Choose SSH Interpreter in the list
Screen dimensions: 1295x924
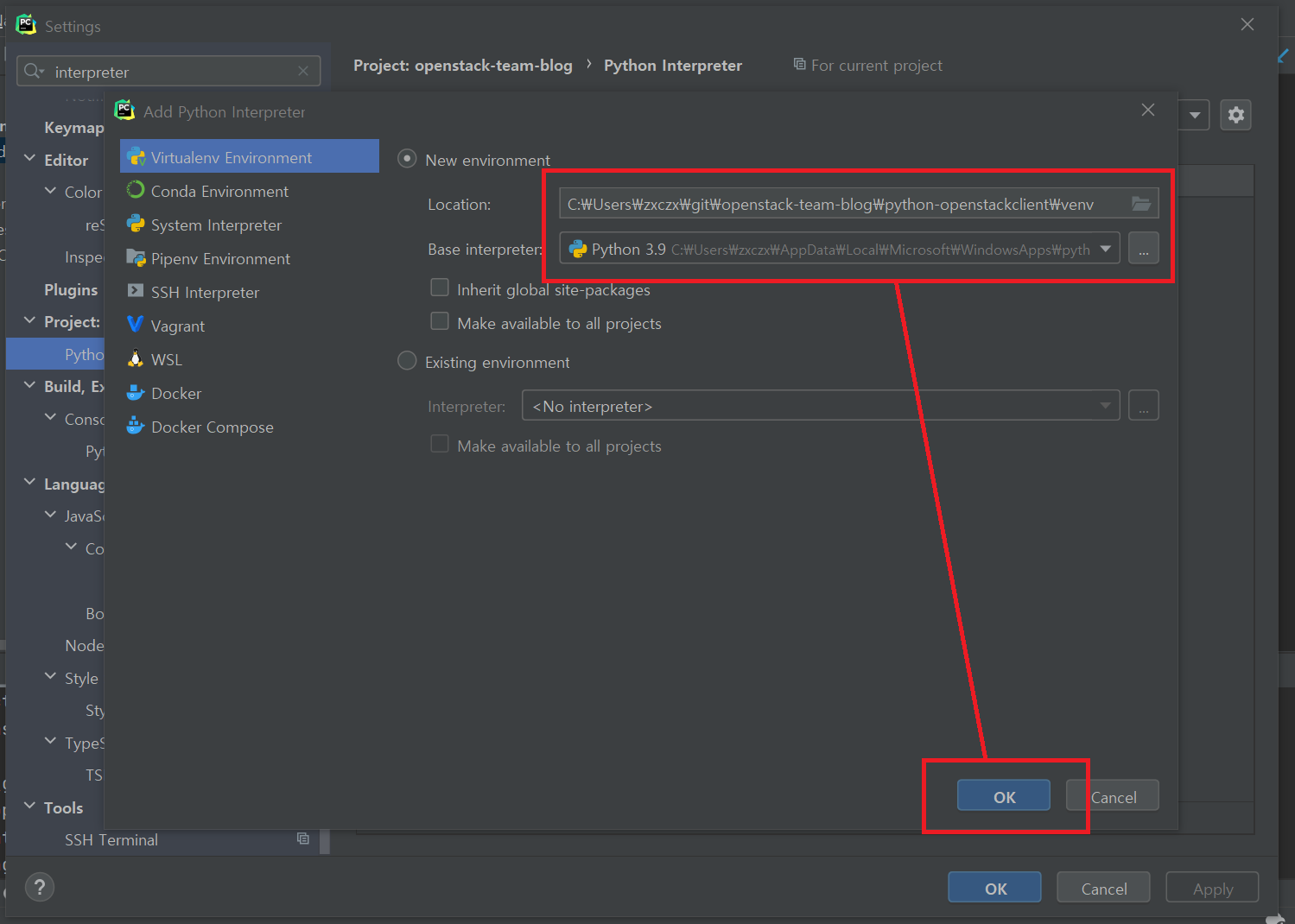[x=250, y=292]
